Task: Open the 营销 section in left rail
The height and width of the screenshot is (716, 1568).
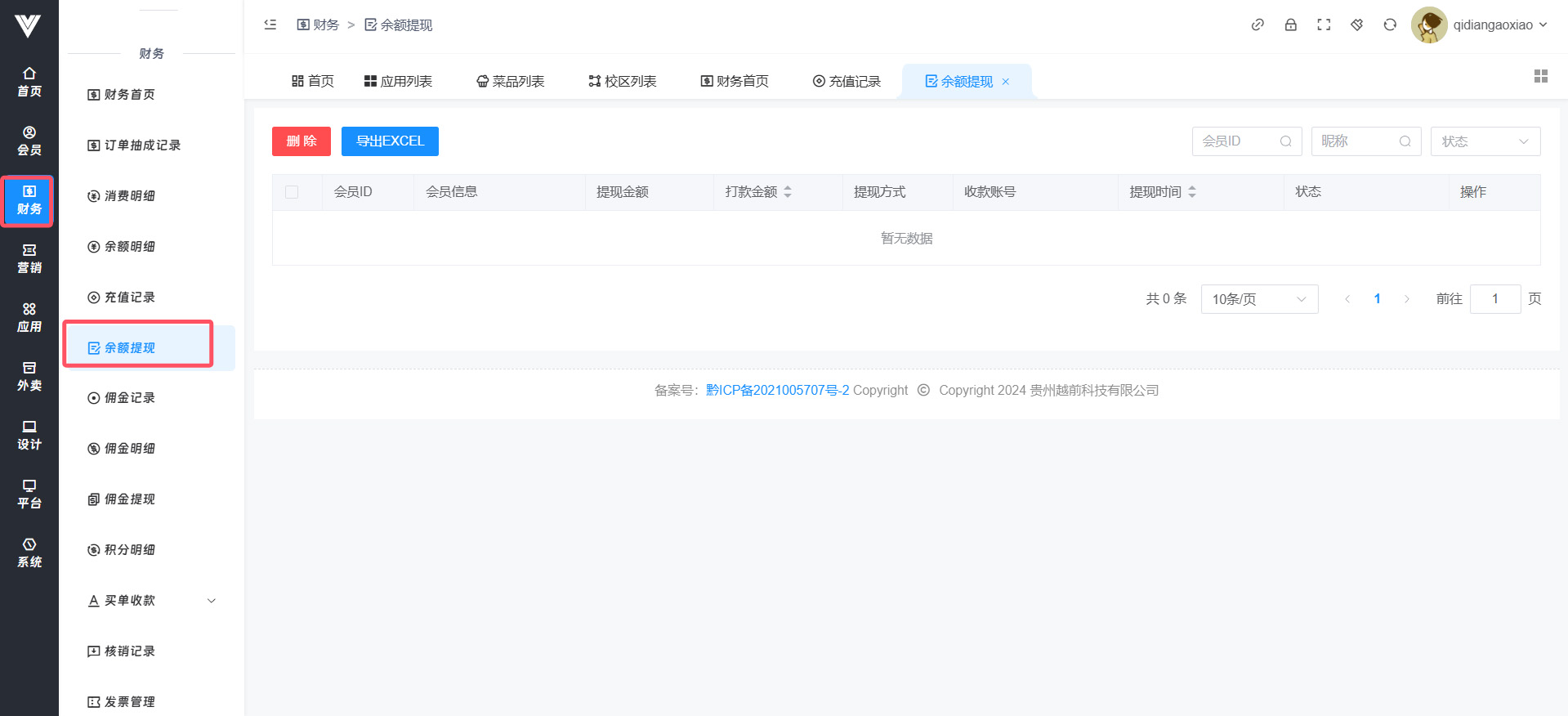Action: point(29,259)
